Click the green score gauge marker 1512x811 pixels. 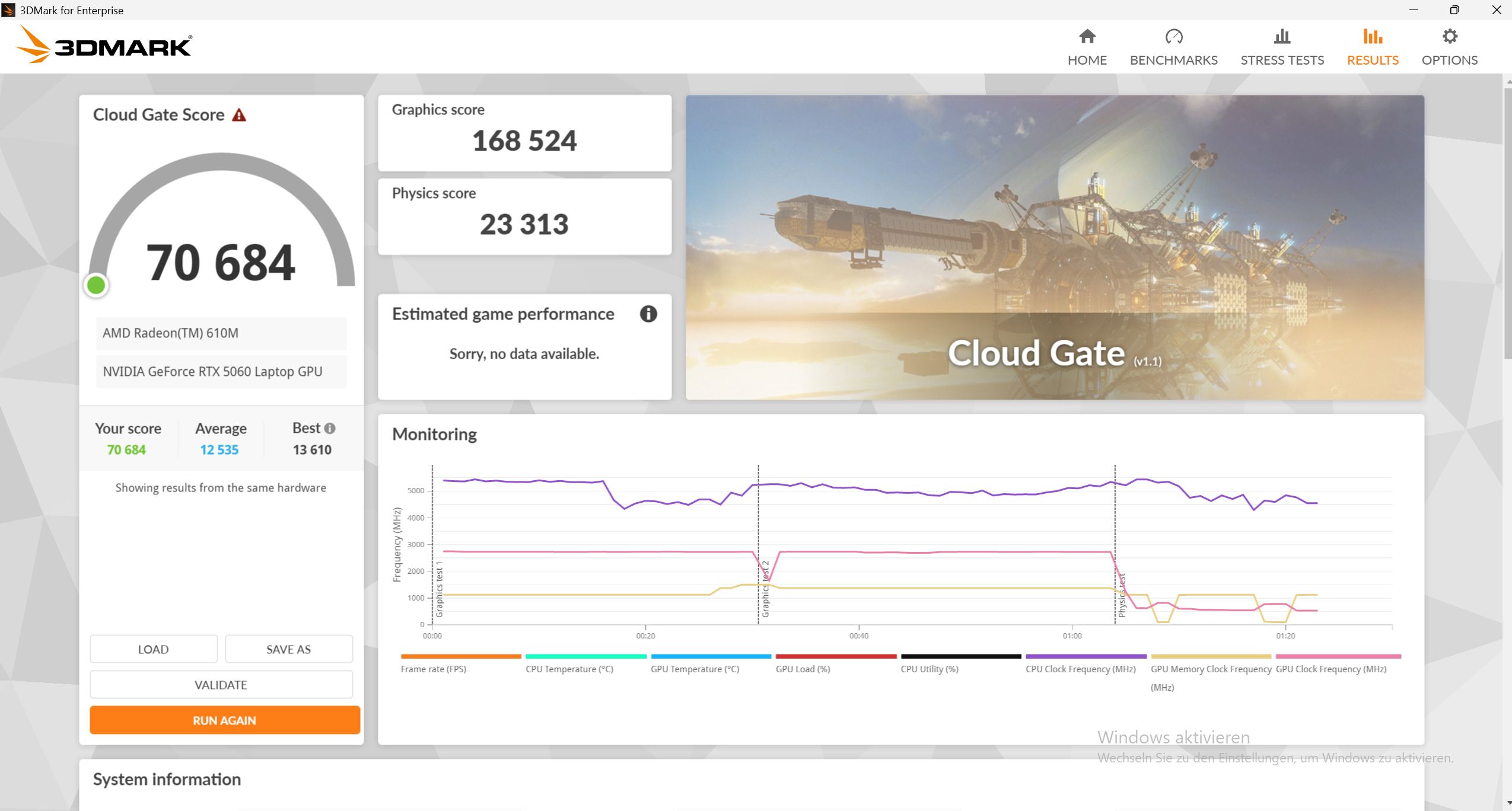(96, 286)
